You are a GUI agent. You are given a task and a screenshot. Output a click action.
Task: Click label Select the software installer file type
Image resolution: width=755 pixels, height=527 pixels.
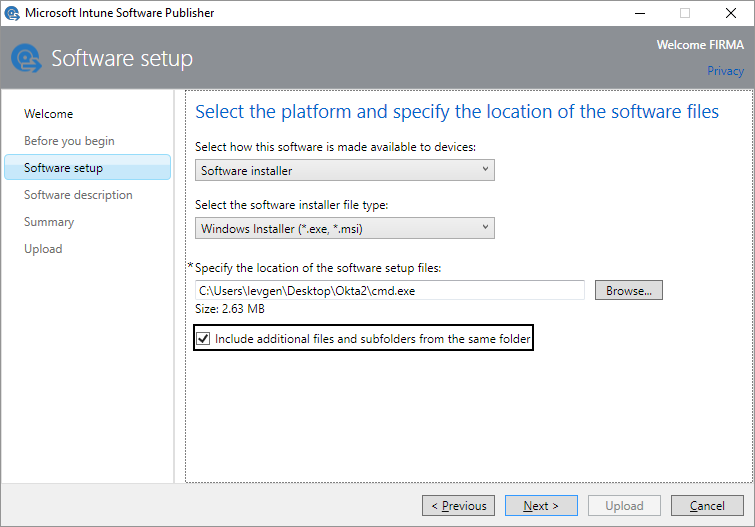tap(291, 205)
